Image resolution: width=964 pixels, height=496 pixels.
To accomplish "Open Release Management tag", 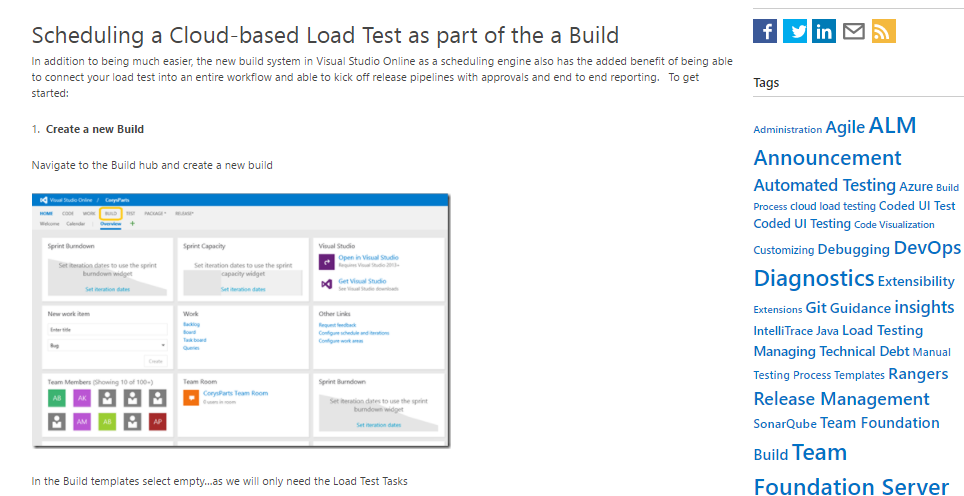I will click(841, 399).
